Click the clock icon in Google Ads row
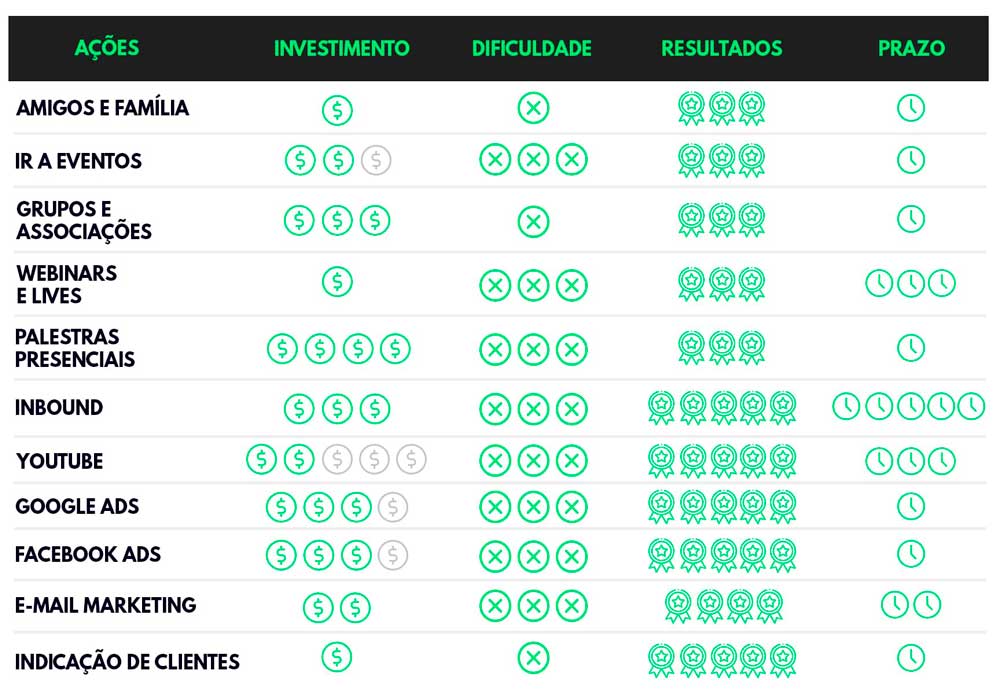1000x694 pixels. 911,506
